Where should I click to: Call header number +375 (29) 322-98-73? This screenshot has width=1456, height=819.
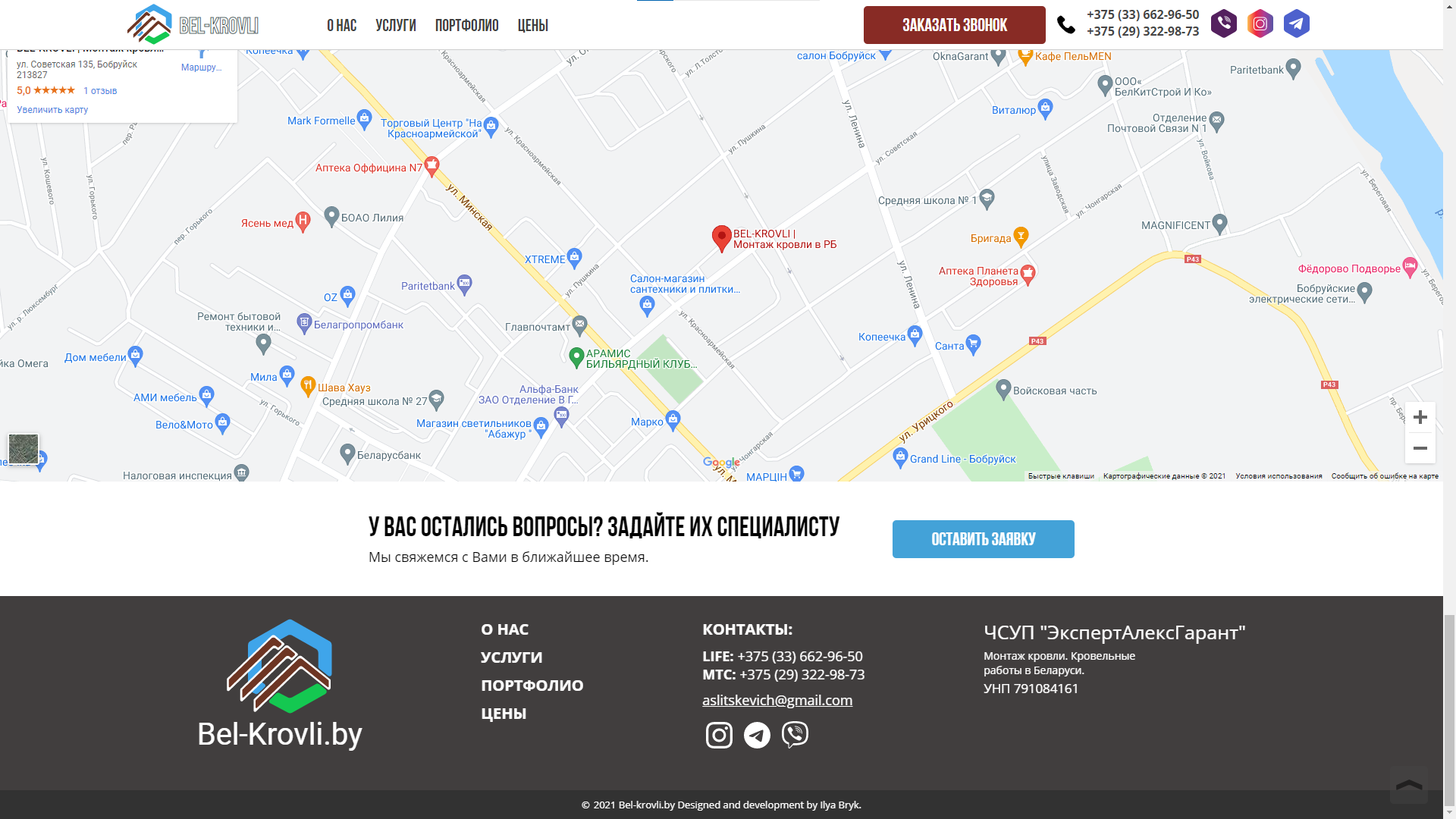1143,31
